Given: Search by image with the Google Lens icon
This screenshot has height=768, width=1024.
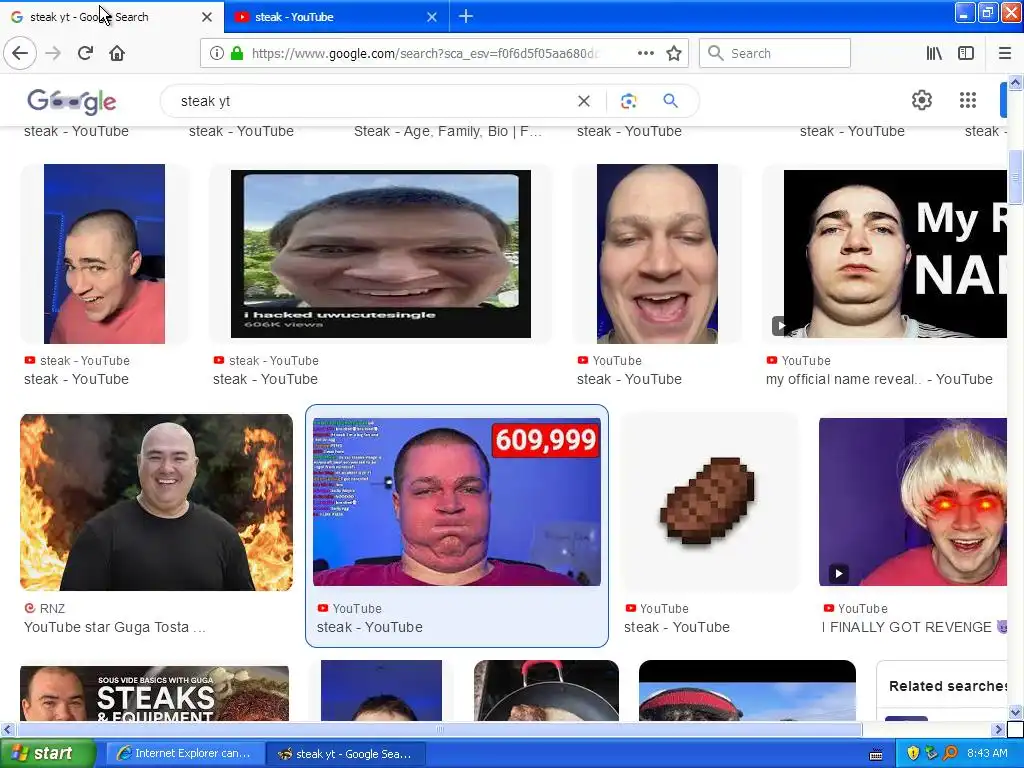Looking at the screenshot, I should [628, 101].
